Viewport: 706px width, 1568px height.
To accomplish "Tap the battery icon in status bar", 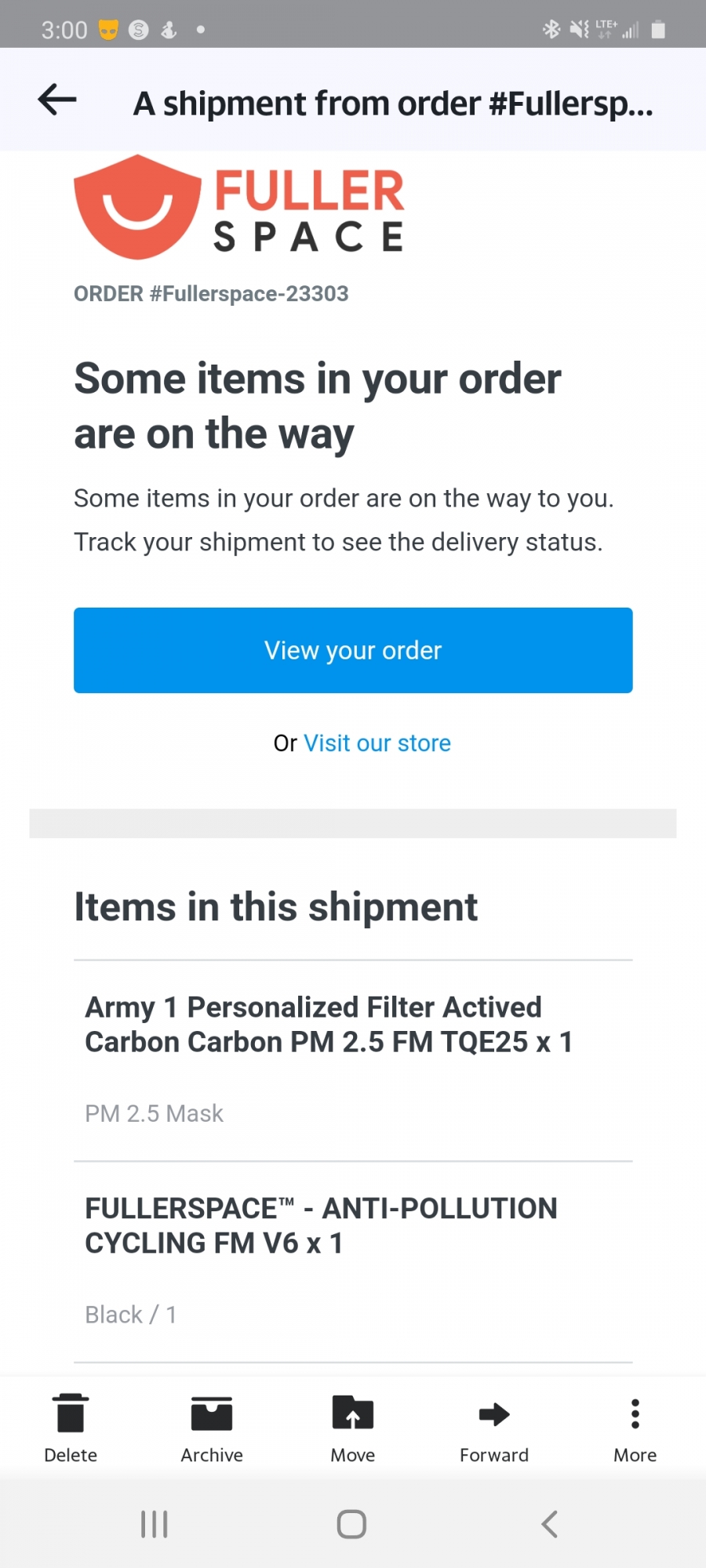I will tap(659, 30).
